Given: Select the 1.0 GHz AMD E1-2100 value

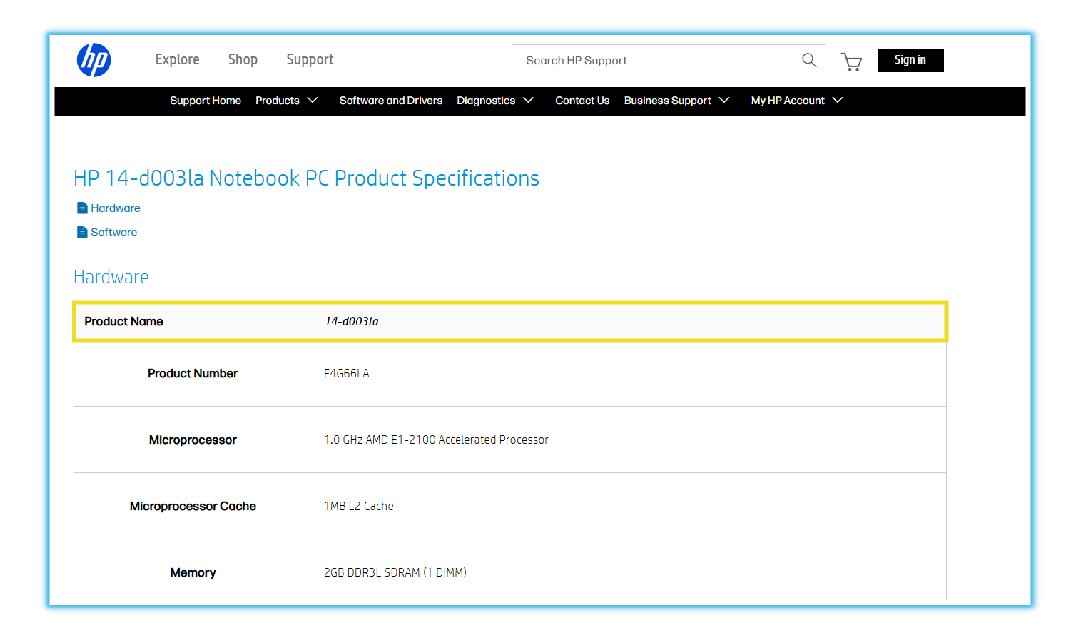Looking at the screenshot, I should pos(436,440).
